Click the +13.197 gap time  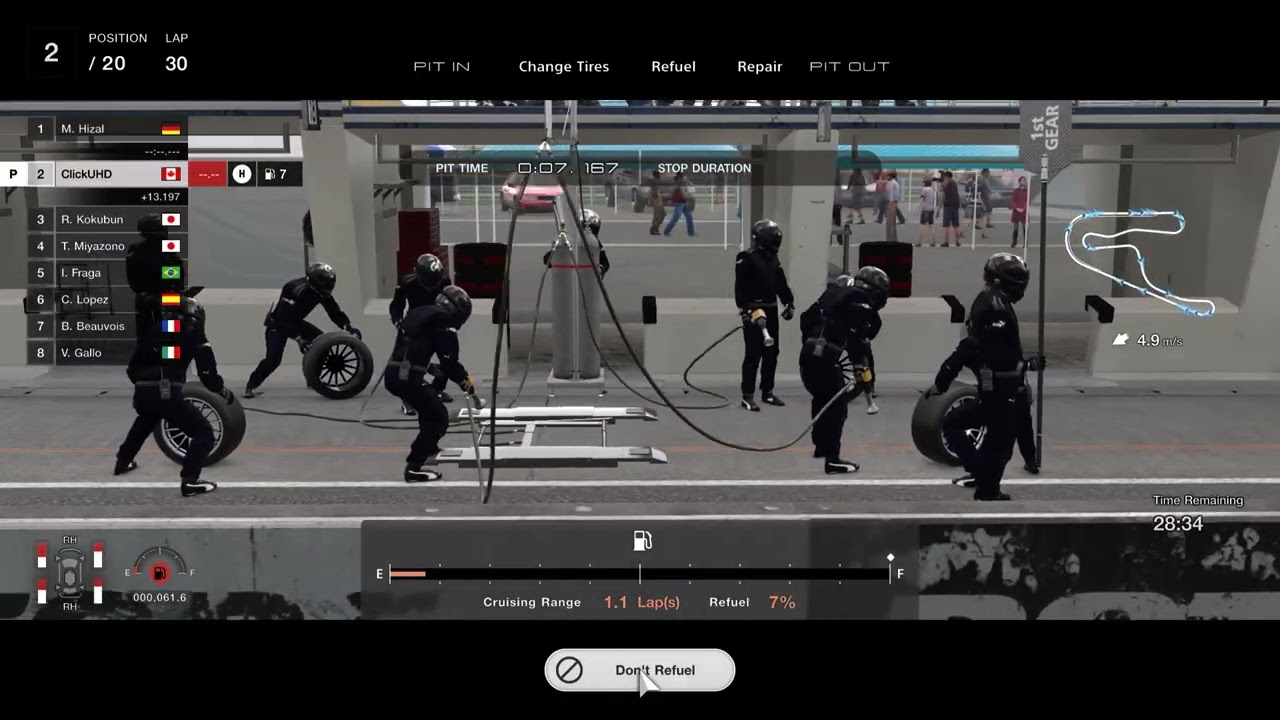[160, 197]
